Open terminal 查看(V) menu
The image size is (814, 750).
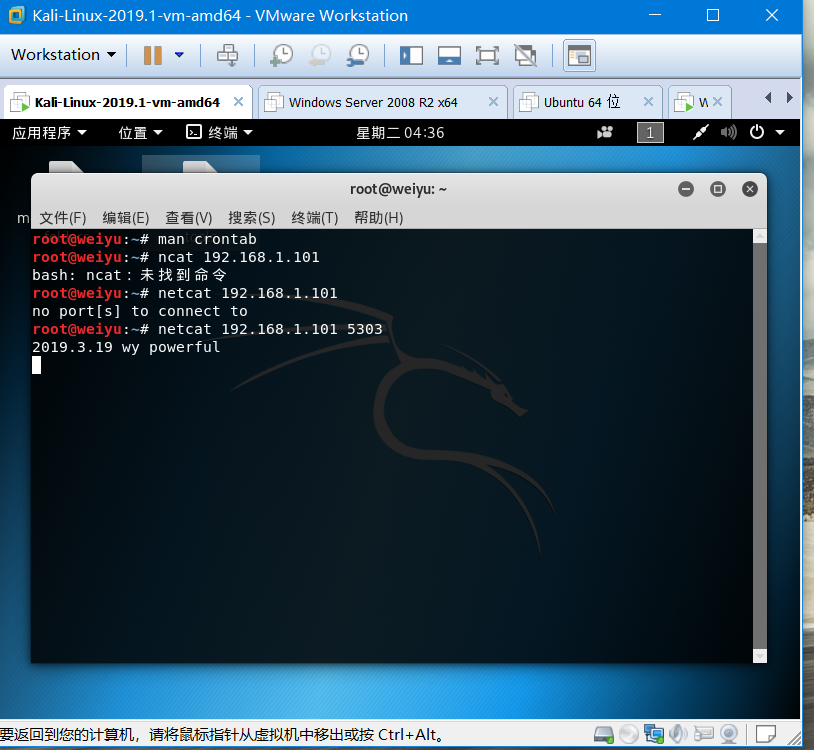click(188, 217)
